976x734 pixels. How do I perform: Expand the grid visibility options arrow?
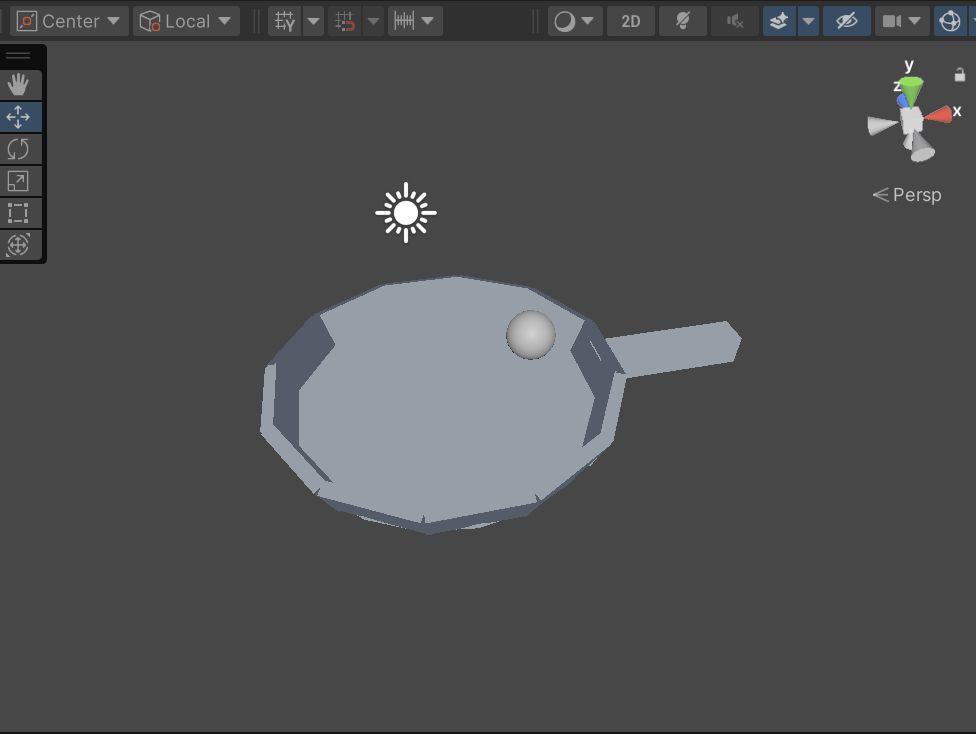pyautogui.click(x=314, y=21)
